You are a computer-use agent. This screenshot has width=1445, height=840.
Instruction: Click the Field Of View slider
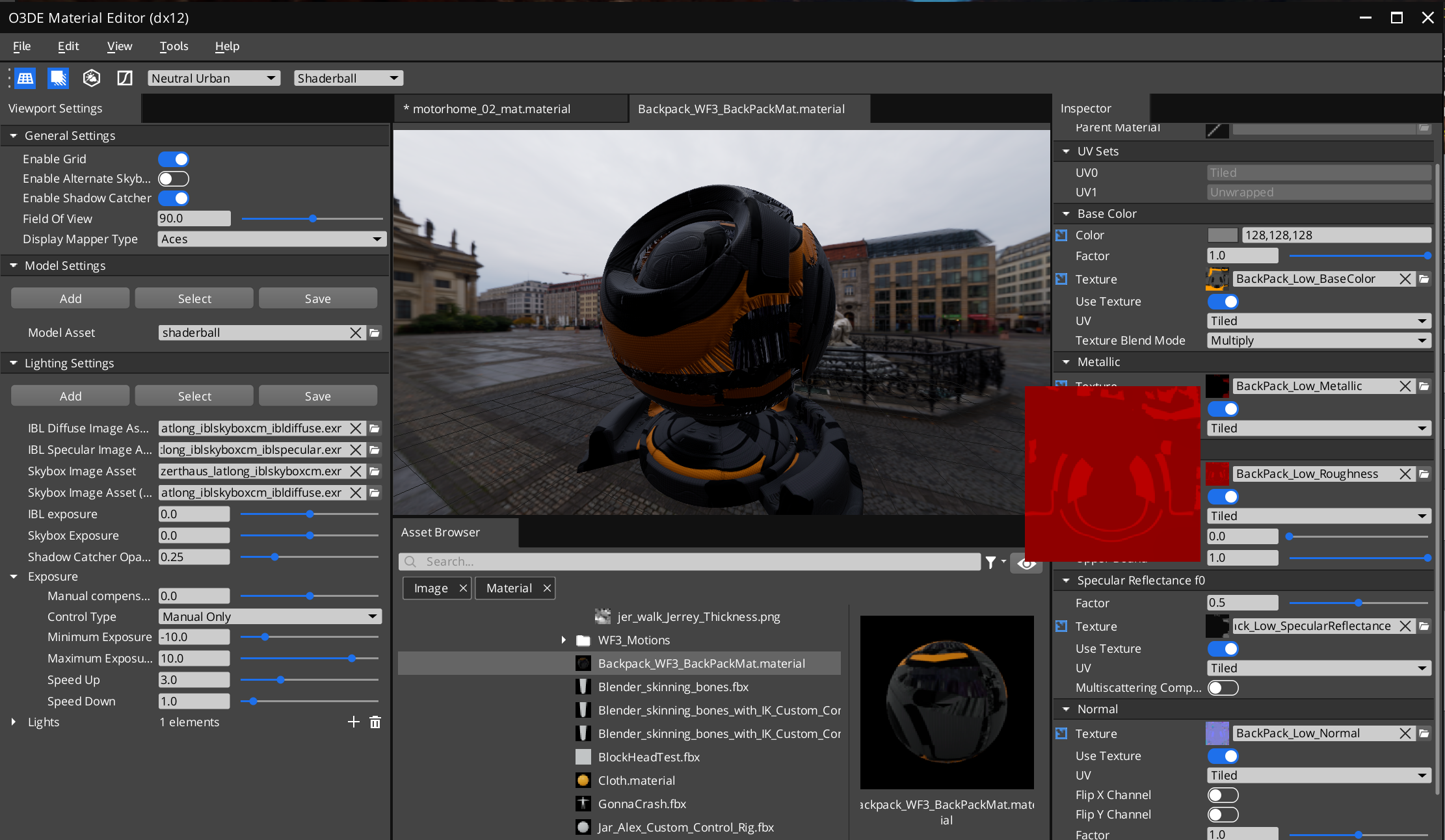tap(312, 219)
